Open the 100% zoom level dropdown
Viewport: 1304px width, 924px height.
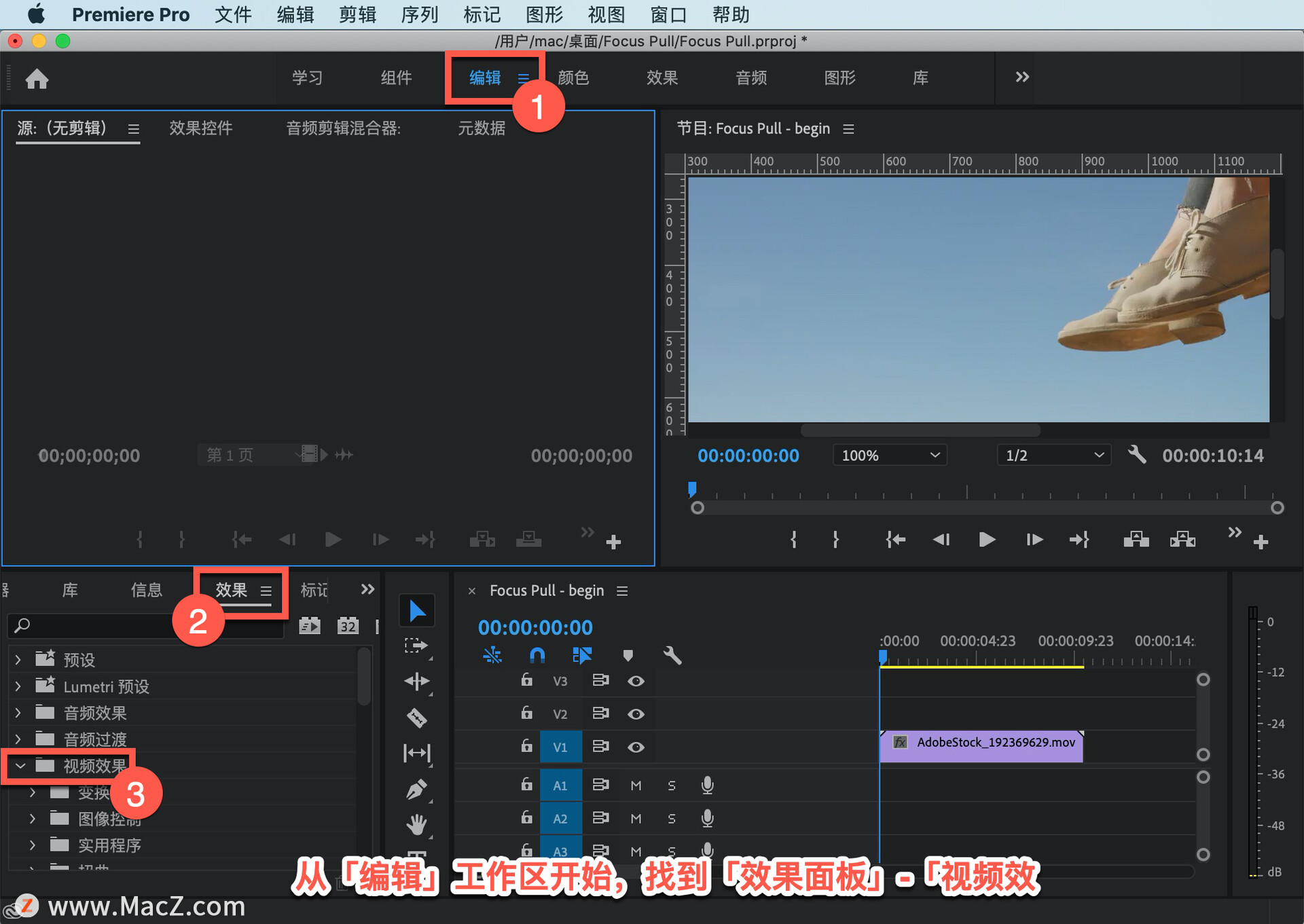pos(890,456)
